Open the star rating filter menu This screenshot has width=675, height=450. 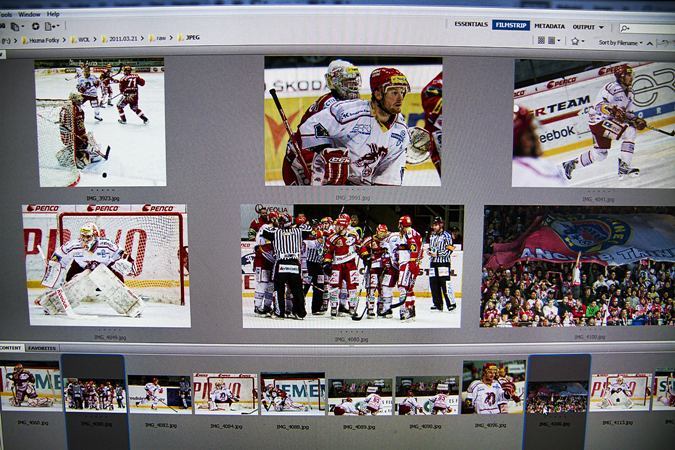pos(577,41)
